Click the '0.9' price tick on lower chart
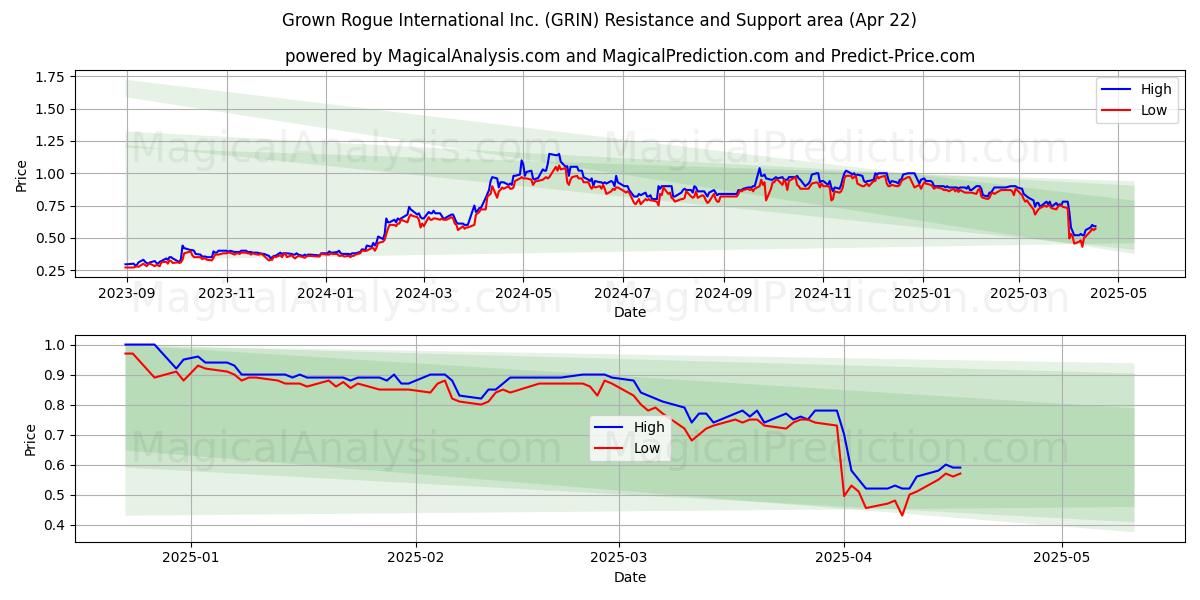 click(56, 375)
